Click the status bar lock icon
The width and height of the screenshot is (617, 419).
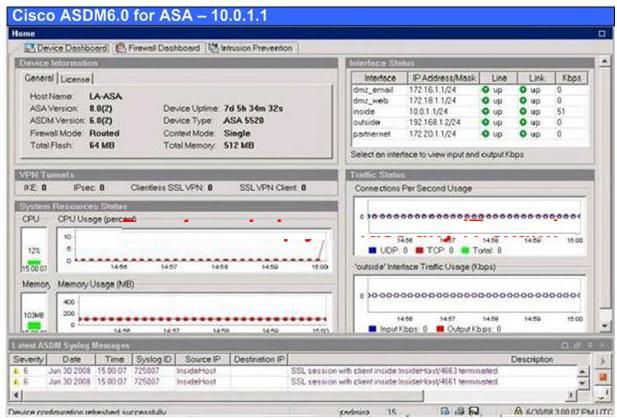[x=518, y=412]
